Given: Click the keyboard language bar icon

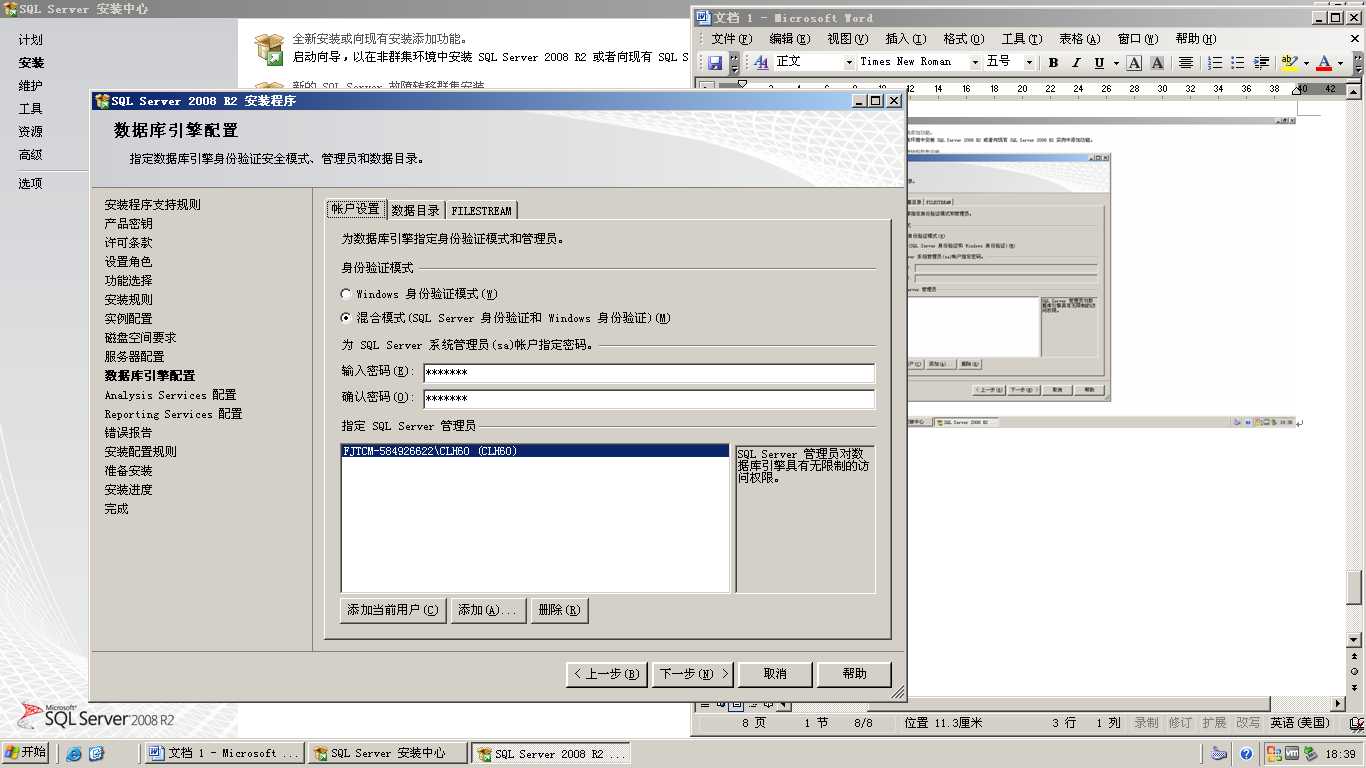Looking at the screenshot, I should [x=1219, y=754].
